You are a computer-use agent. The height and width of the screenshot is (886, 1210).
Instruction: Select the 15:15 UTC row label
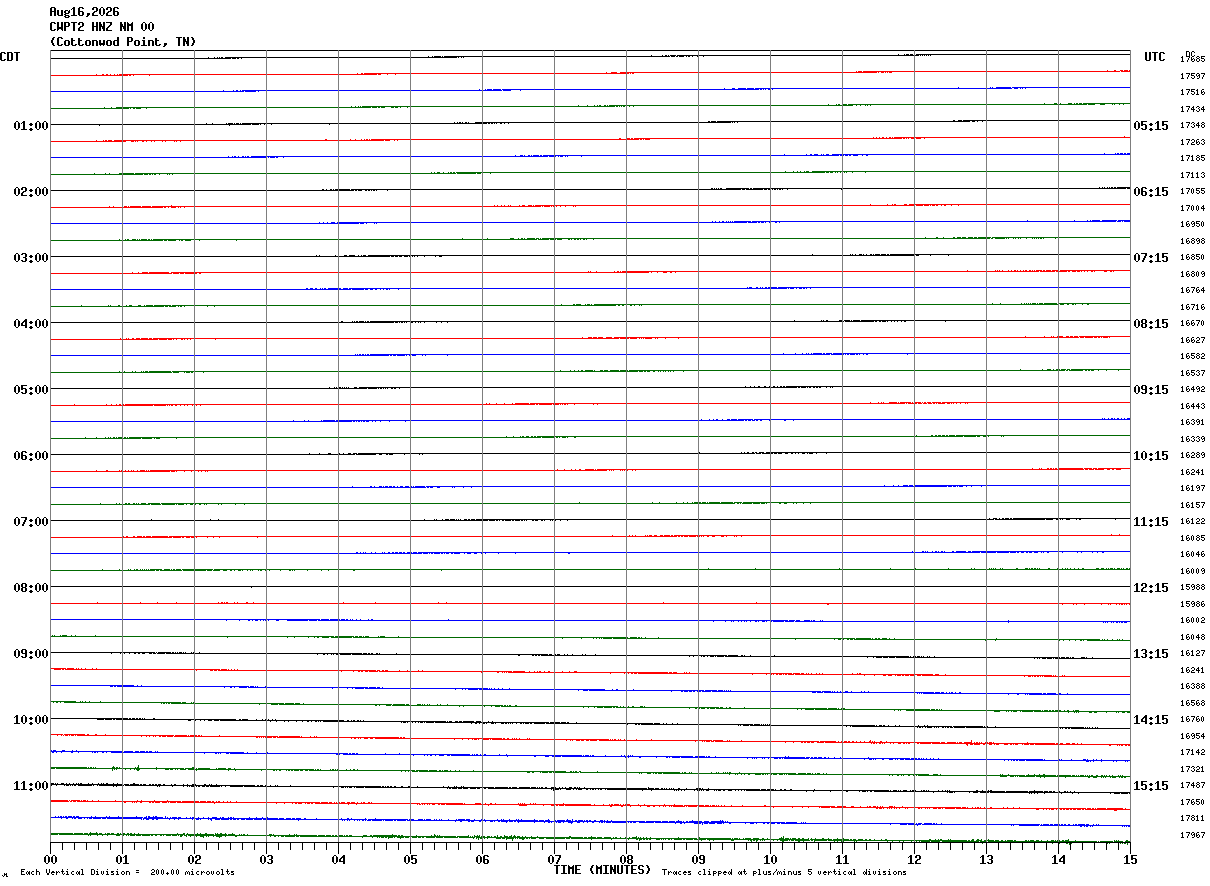click(1151, 785)
